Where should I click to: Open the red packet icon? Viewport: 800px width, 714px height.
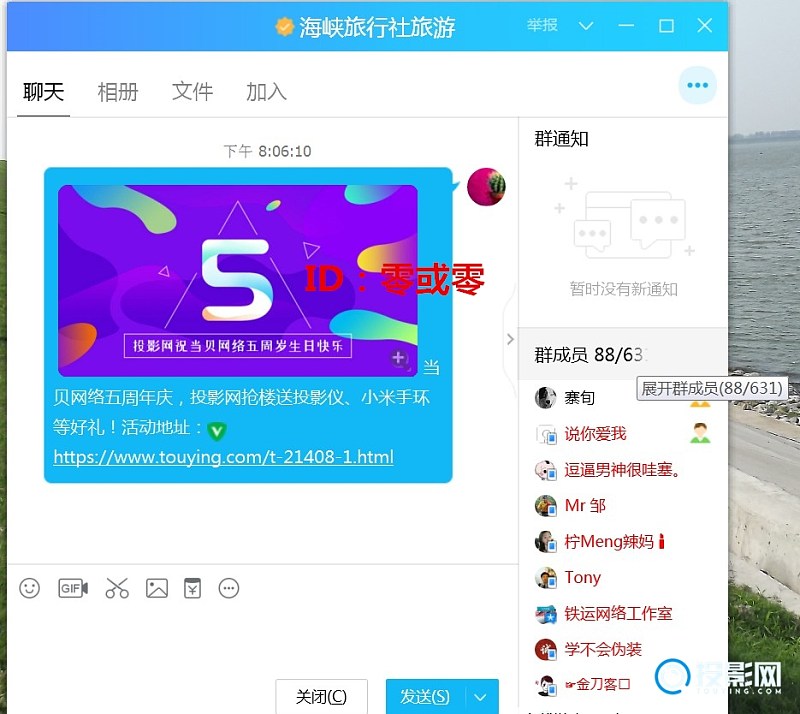192,588
